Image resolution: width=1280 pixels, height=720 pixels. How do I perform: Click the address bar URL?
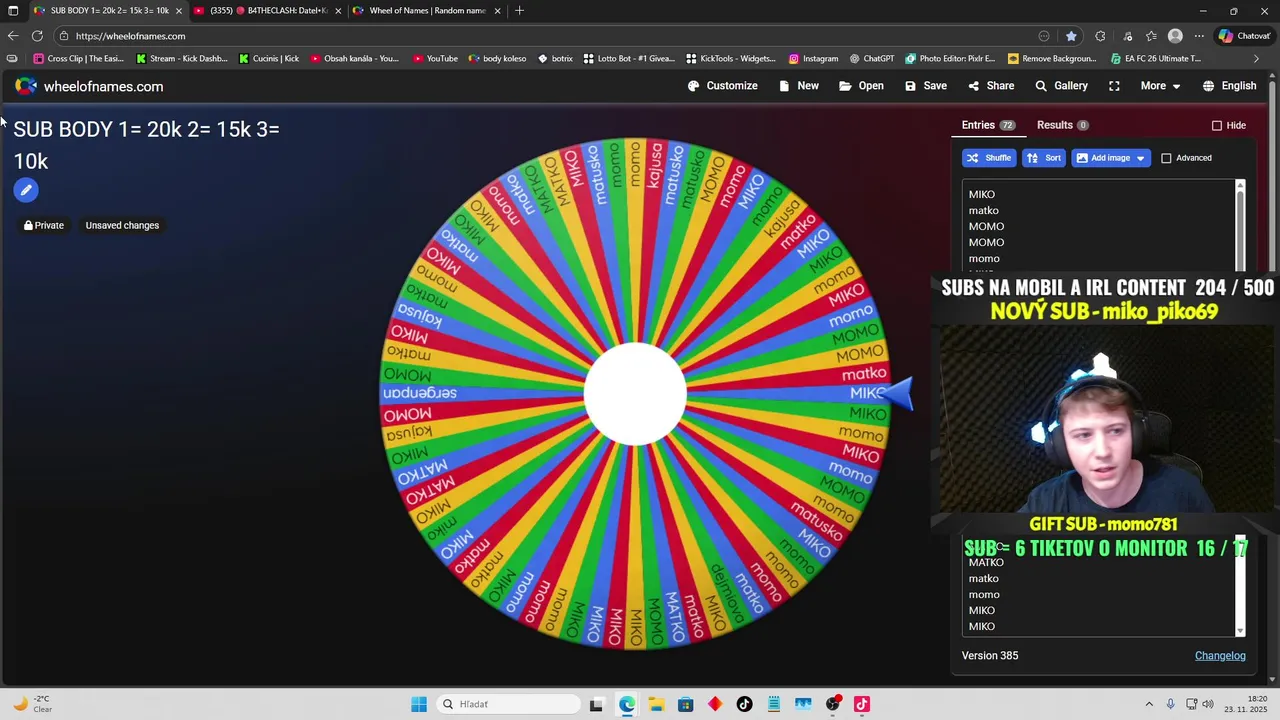pos(130,36)
